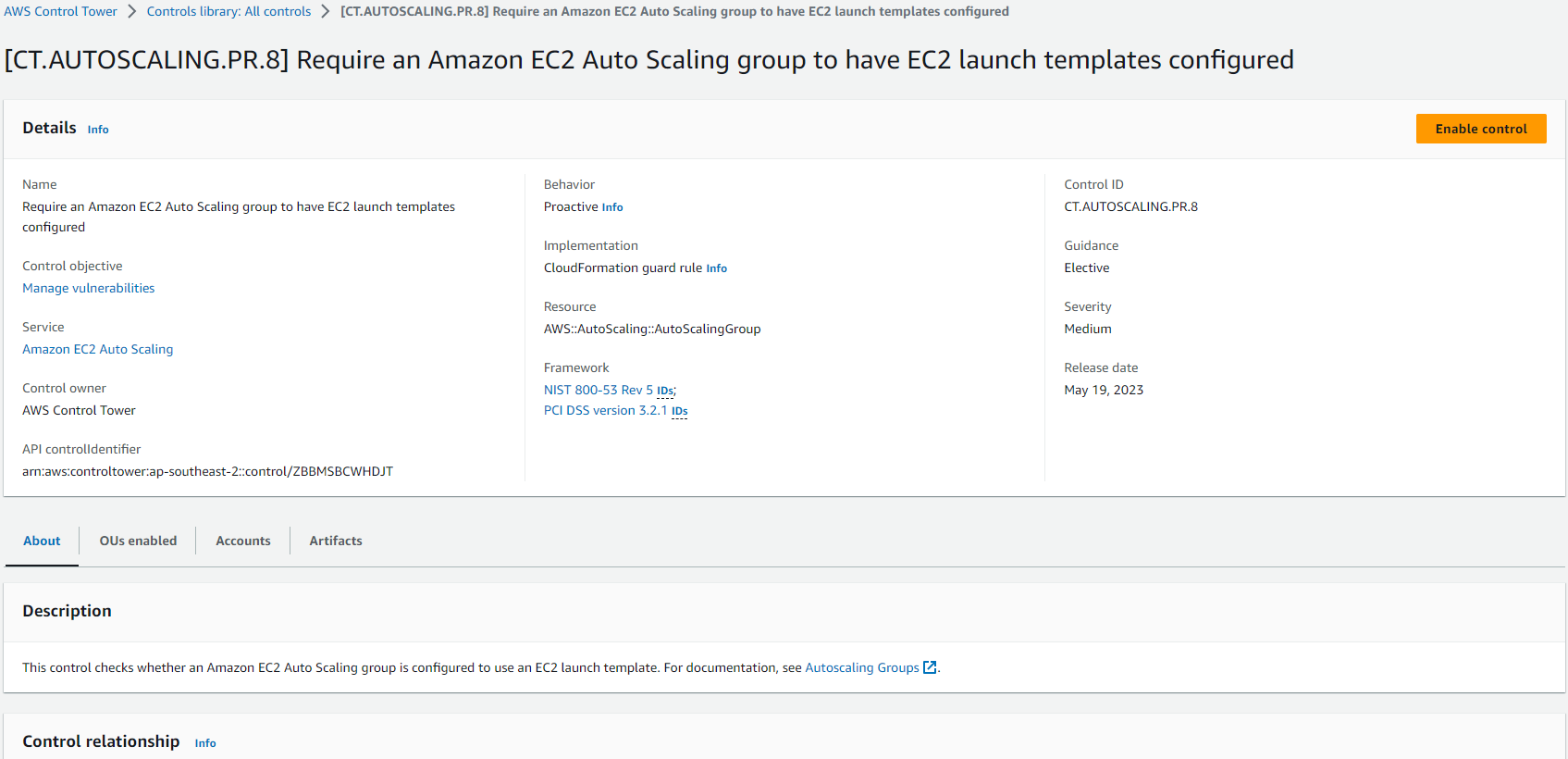
Task: Select Control ID value CT.AUTOSCALING.PR.8
Action: click(1130, 206)
